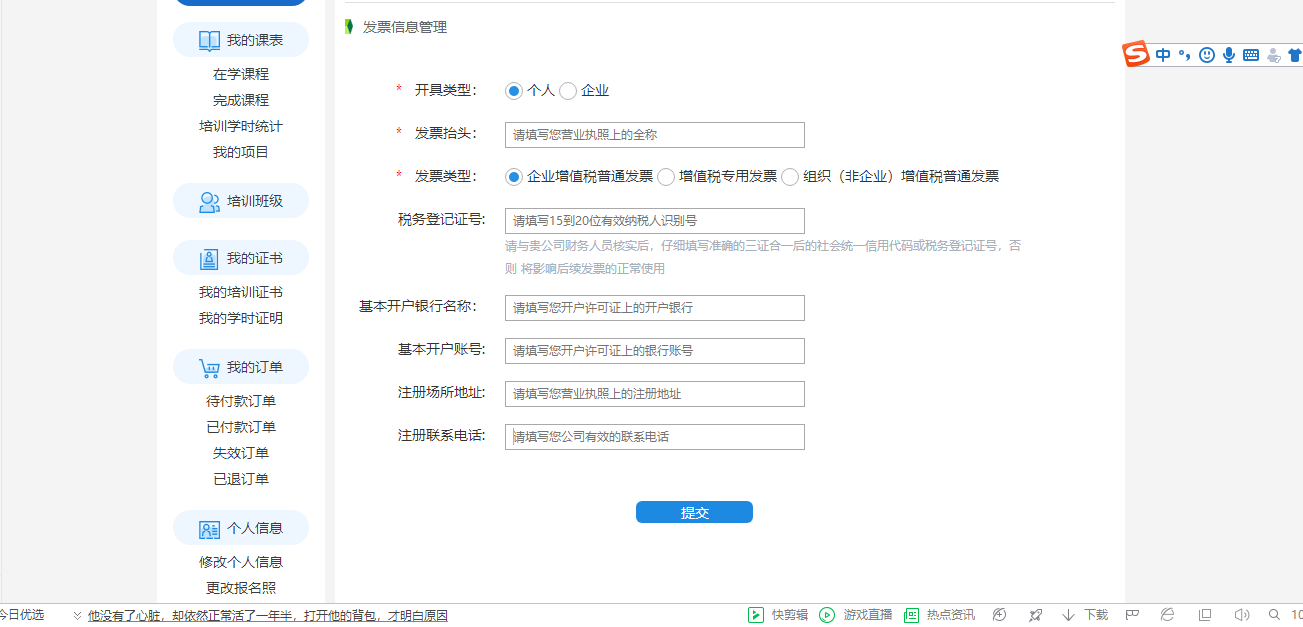Click the Sogou input method logo
Screen dimensions: 1303x627
tap(1135, 55)
